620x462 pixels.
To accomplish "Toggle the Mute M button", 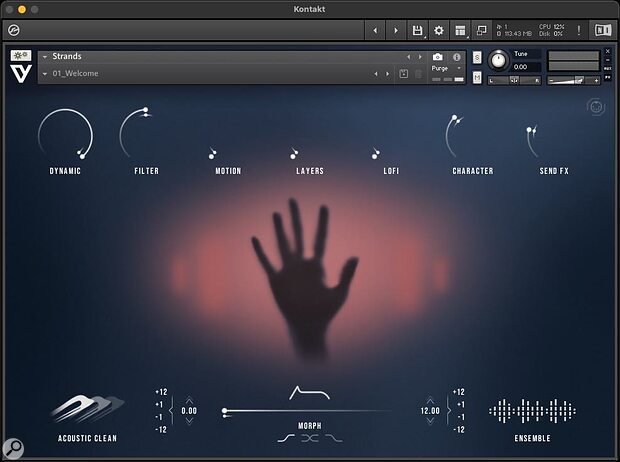I will 477,78.
